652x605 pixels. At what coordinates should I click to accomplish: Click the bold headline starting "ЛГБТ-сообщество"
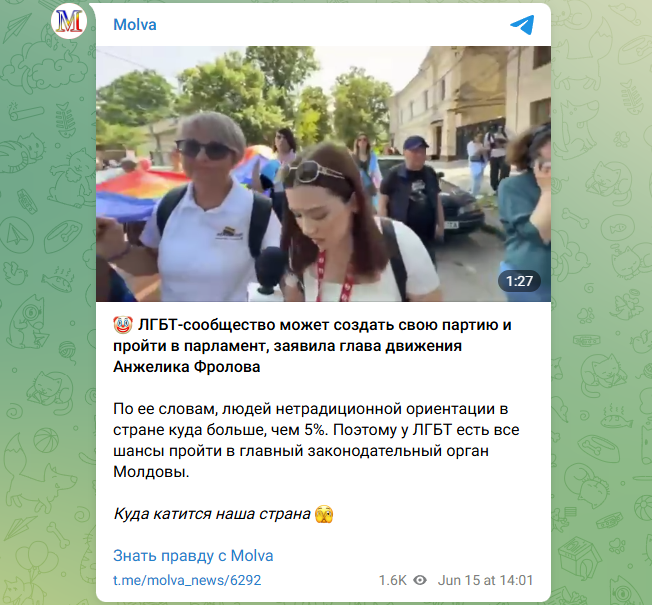click(312, 346)
